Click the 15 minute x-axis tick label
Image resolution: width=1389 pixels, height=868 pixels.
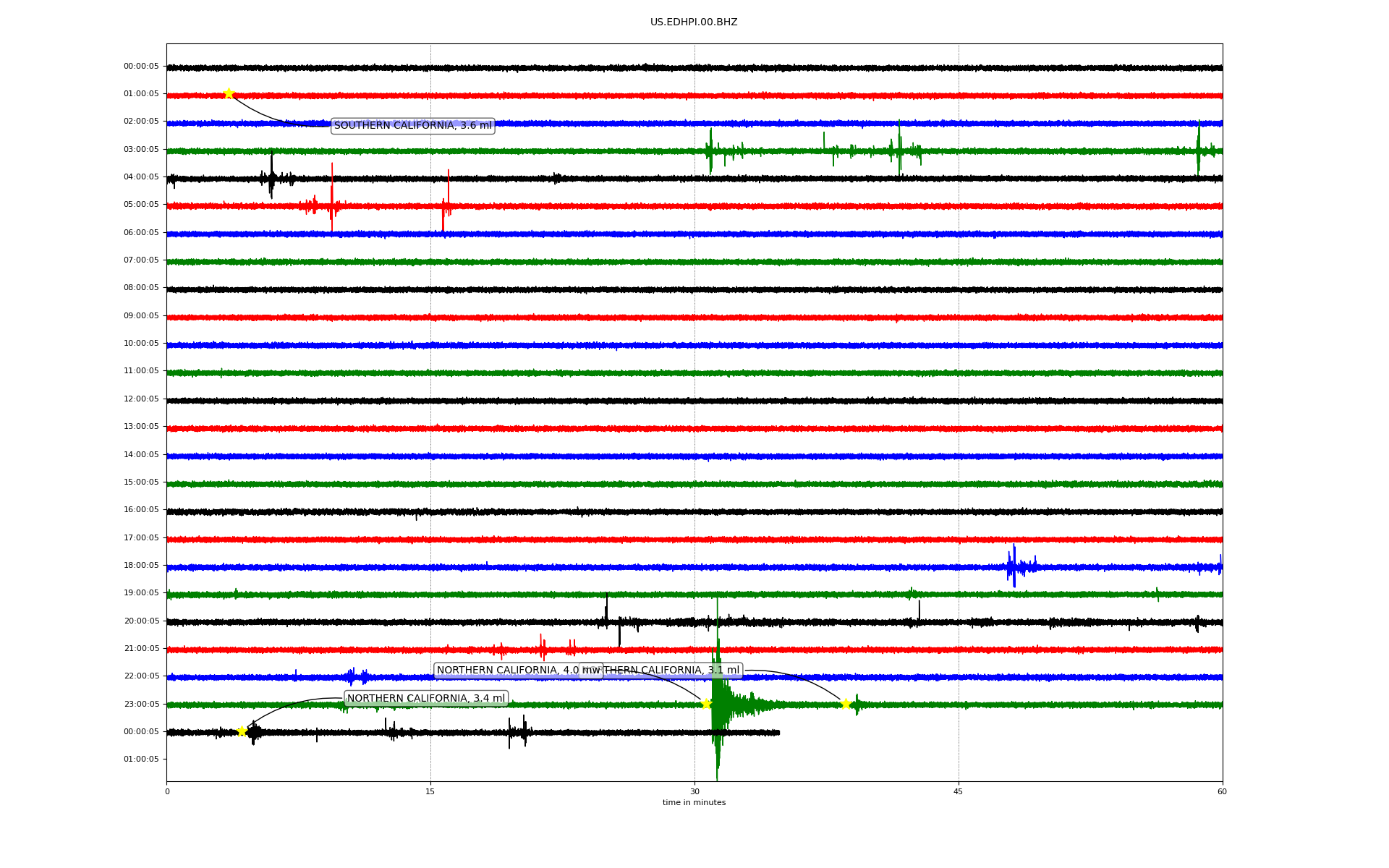[x=430, y=792]
